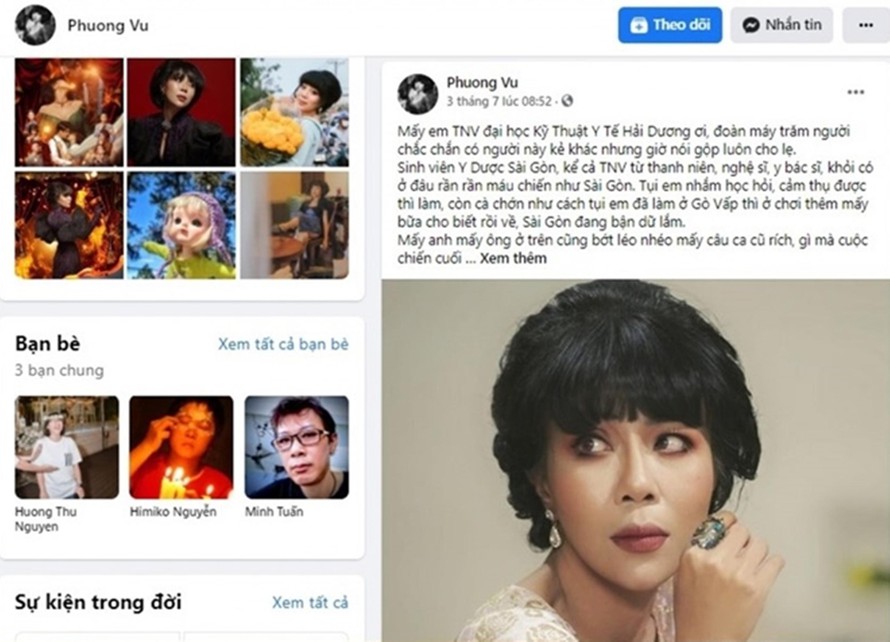Click Minh Tuấn friend name label
Viewport: 890px width, 642px height.
point(274,511)
